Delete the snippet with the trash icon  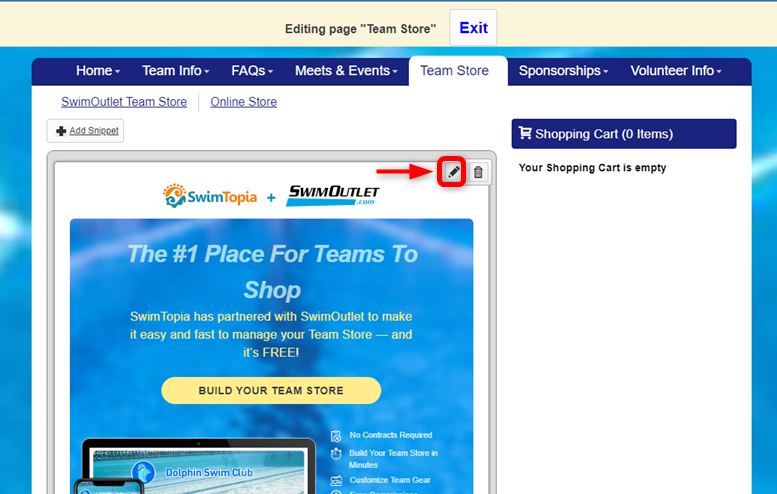point(478,172)
